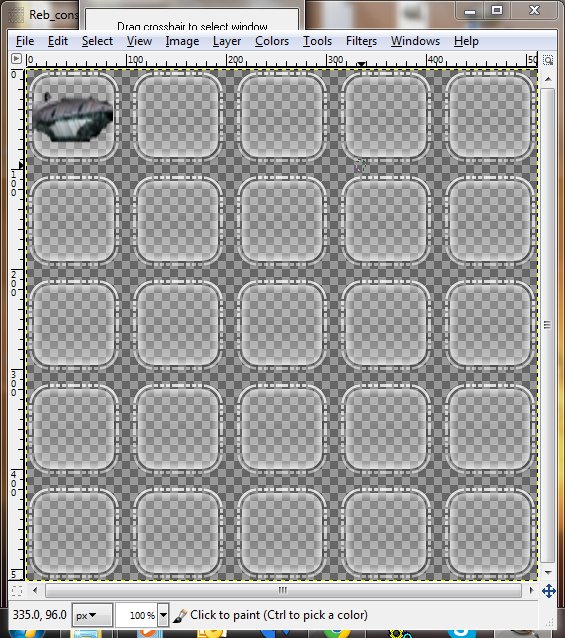The image size is (565, 638).
Task: Open the File menu
Action: [25, 41]
